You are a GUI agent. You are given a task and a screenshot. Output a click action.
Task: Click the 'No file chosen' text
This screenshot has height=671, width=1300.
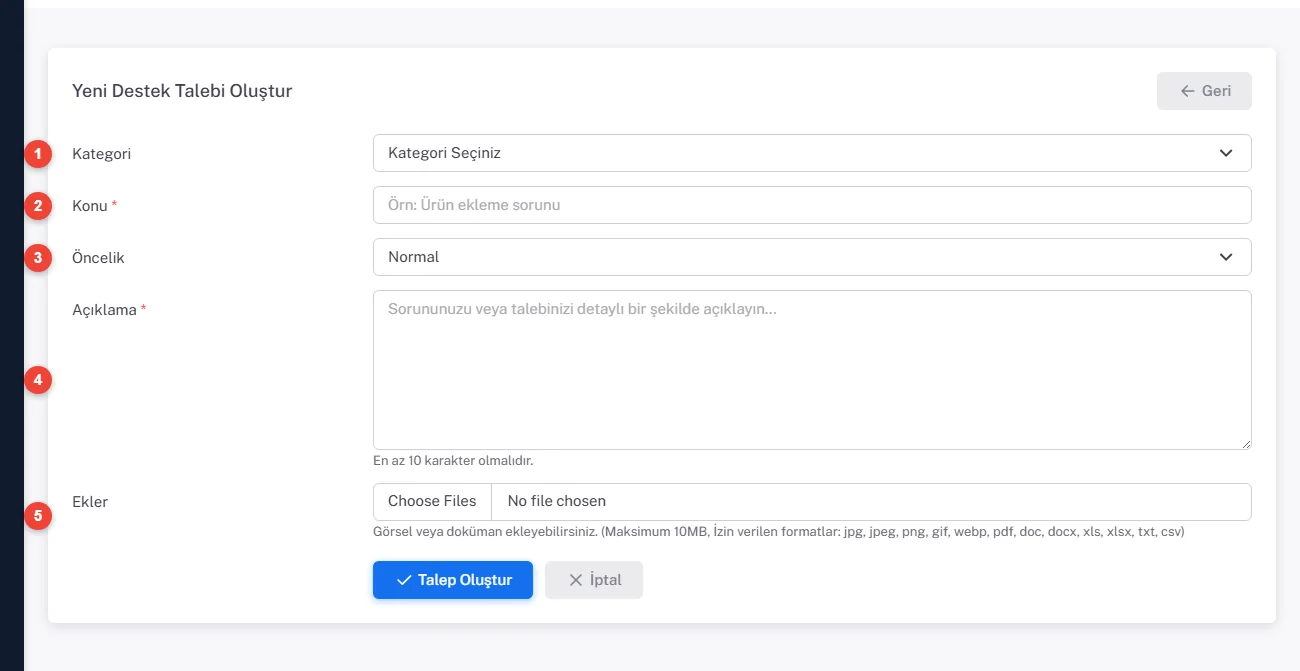click(557, 501)
